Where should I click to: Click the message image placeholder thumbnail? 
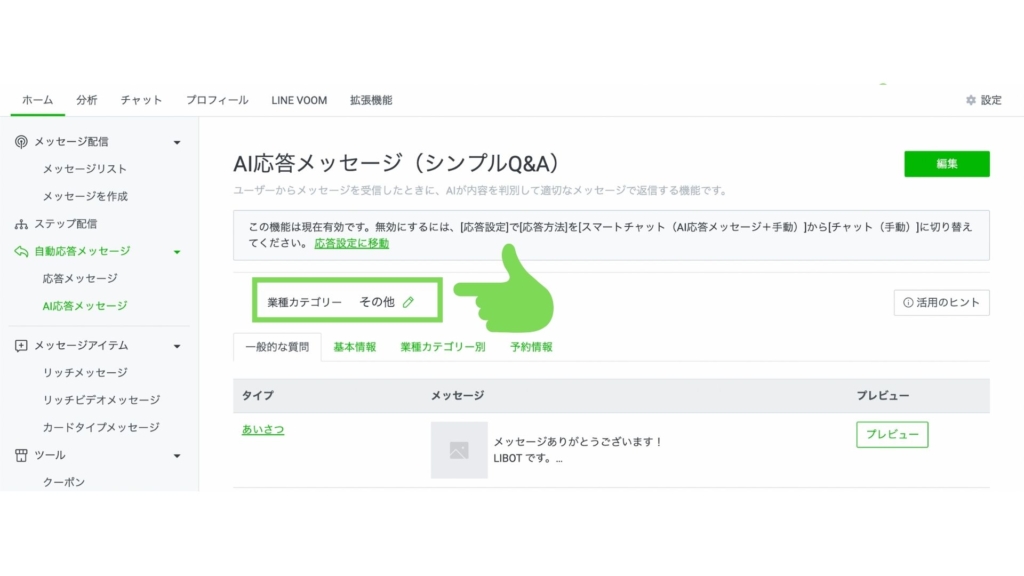coord(459,450)
